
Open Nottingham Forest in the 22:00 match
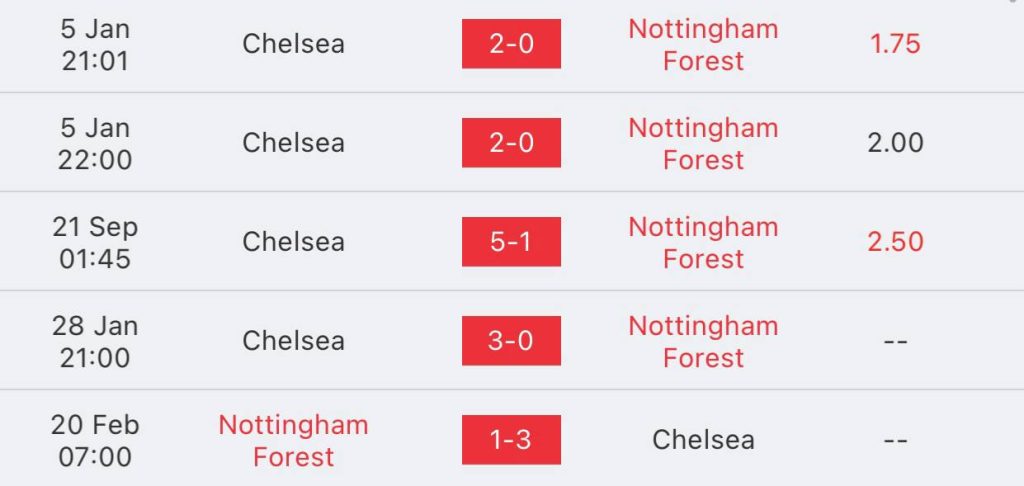pyautogui.click(x=703, y=143)
